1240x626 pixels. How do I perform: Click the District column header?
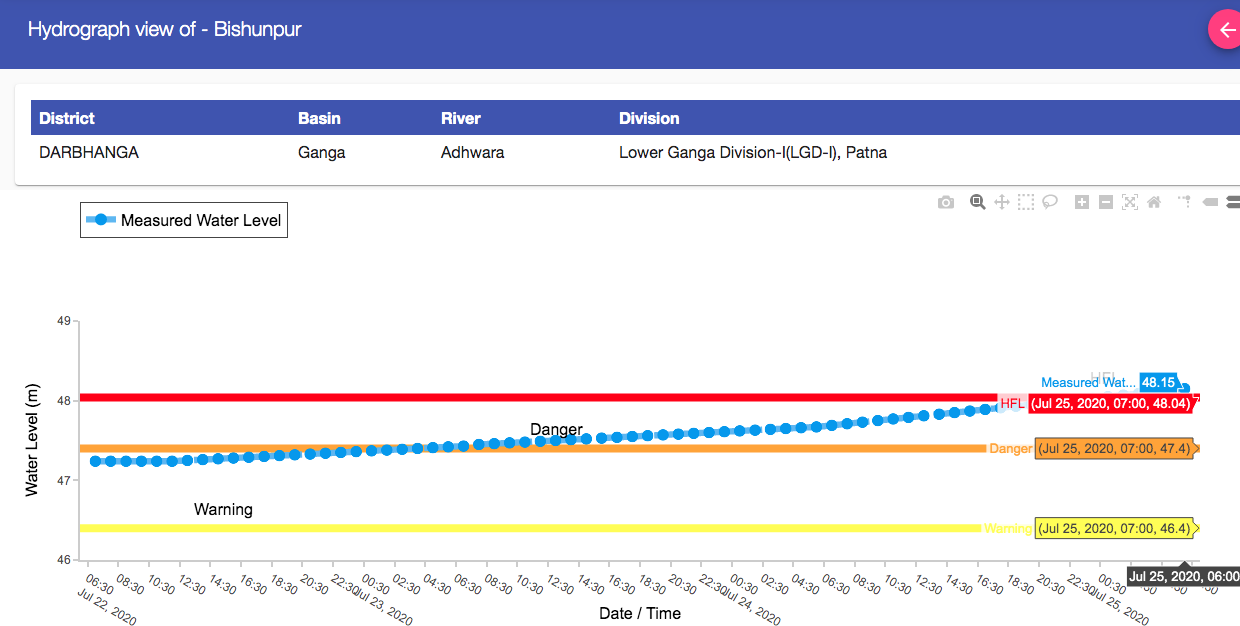[67, 118]
